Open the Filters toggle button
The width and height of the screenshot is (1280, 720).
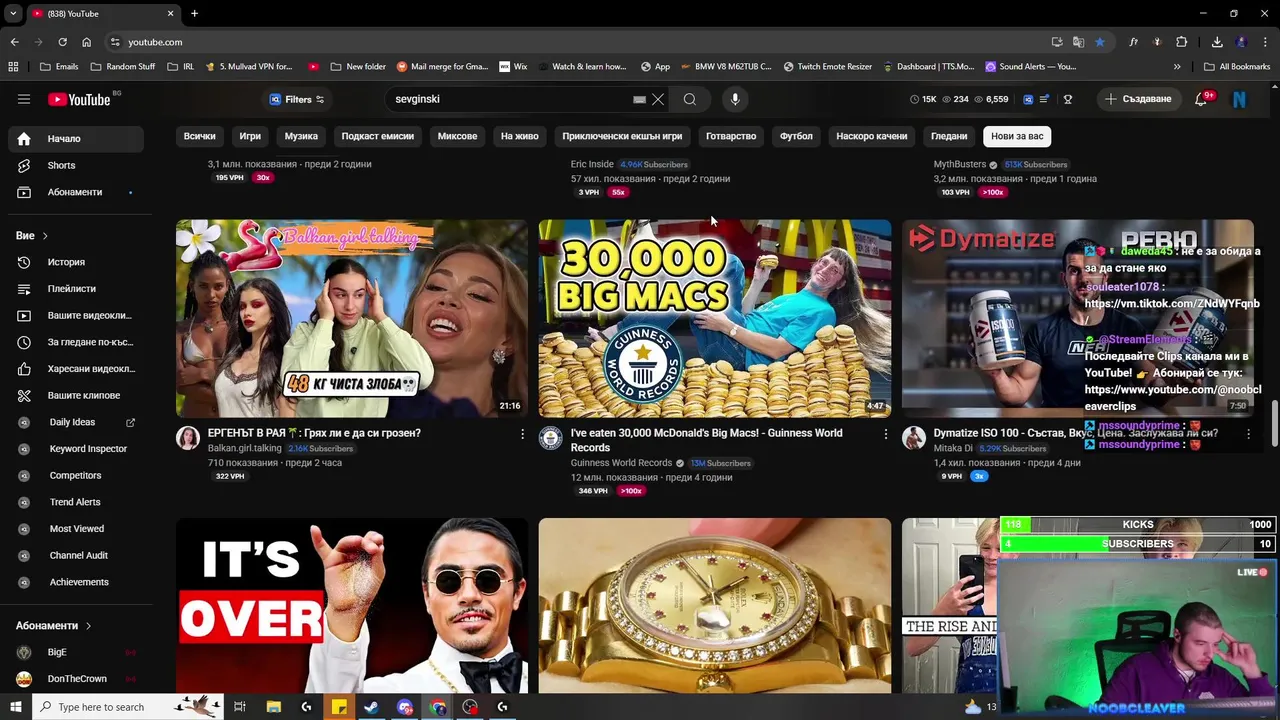[297, 99]
